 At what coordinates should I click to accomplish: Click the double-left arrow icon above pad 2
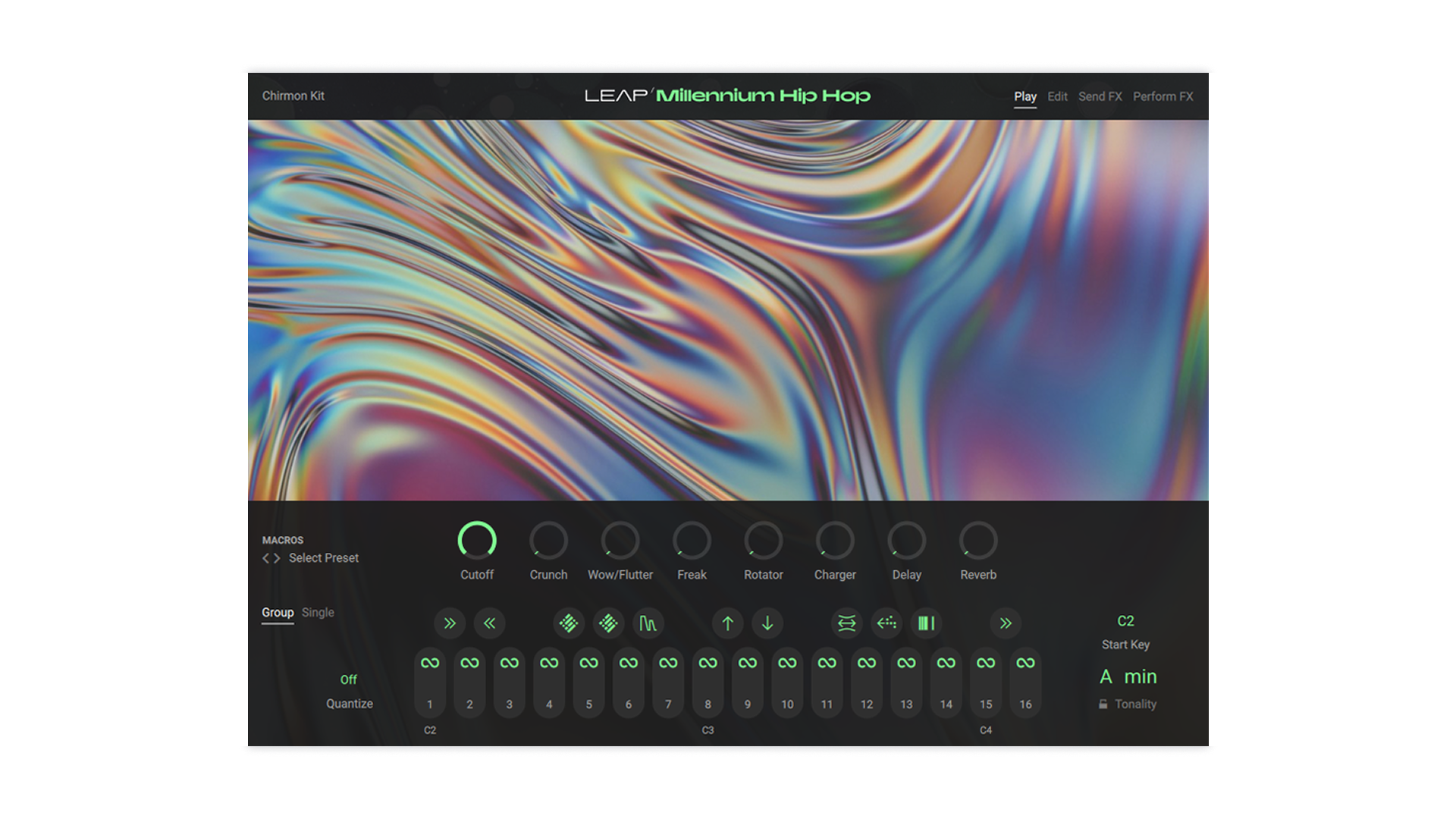489,623
